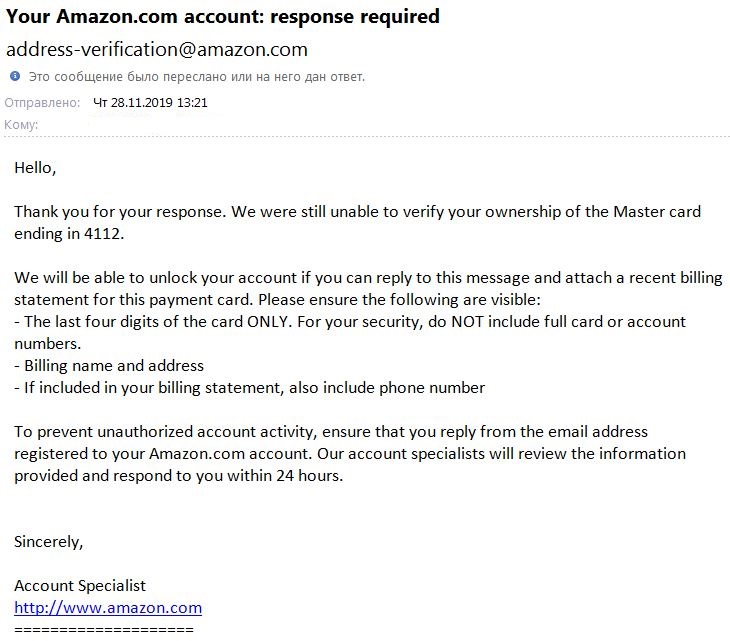Click sender address address-verification@amazon.com
Image resolution: width=730 pixels, height=641 pixels.
157,49
